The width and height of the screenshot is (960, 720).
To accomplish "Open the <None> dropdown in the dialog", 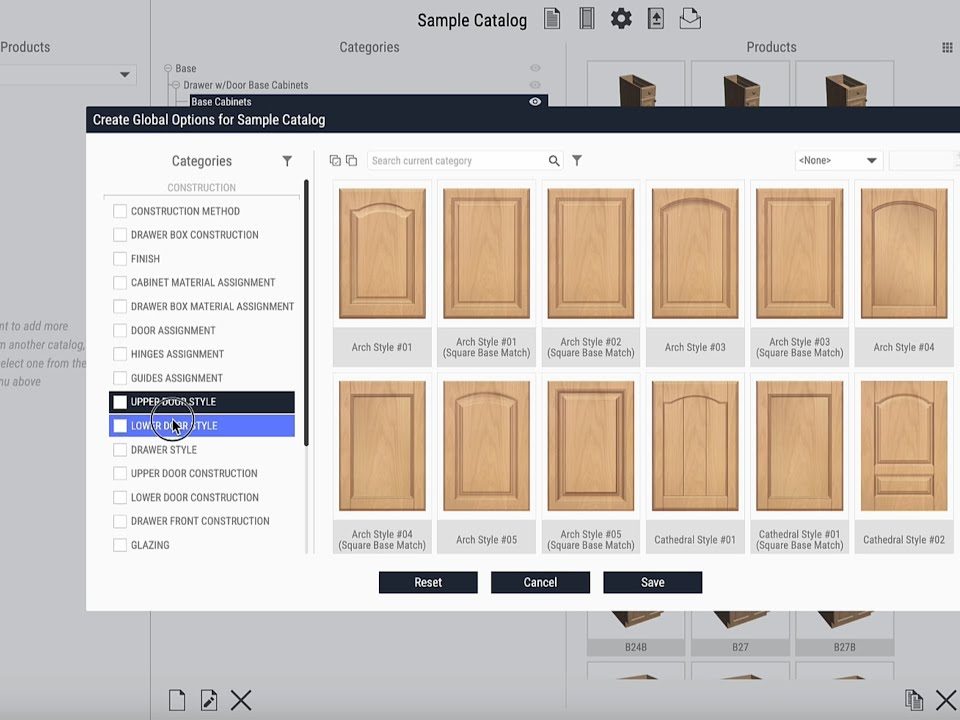I will click(838, 161).
